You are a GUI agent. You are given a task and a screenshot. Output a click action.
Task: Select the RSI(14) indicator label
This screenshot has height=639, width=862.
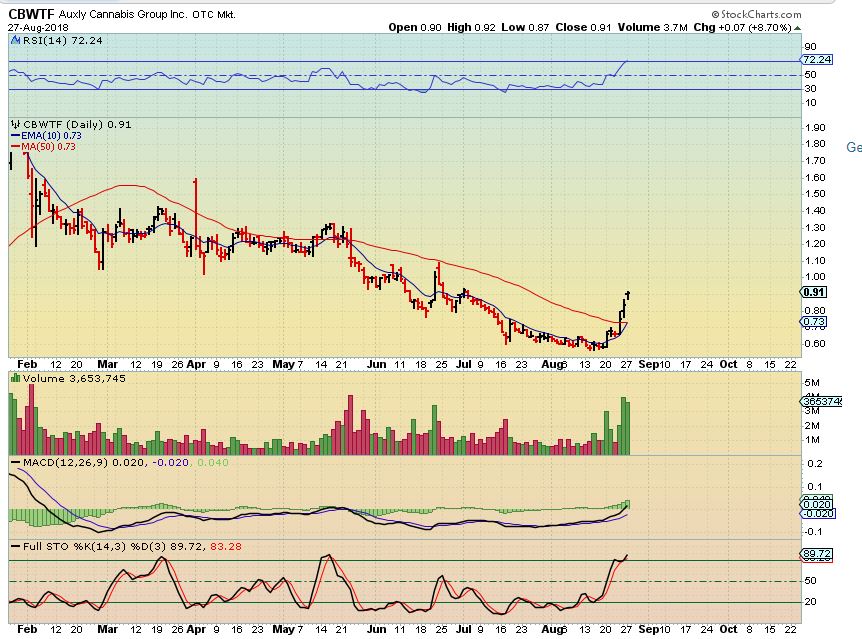45,39
